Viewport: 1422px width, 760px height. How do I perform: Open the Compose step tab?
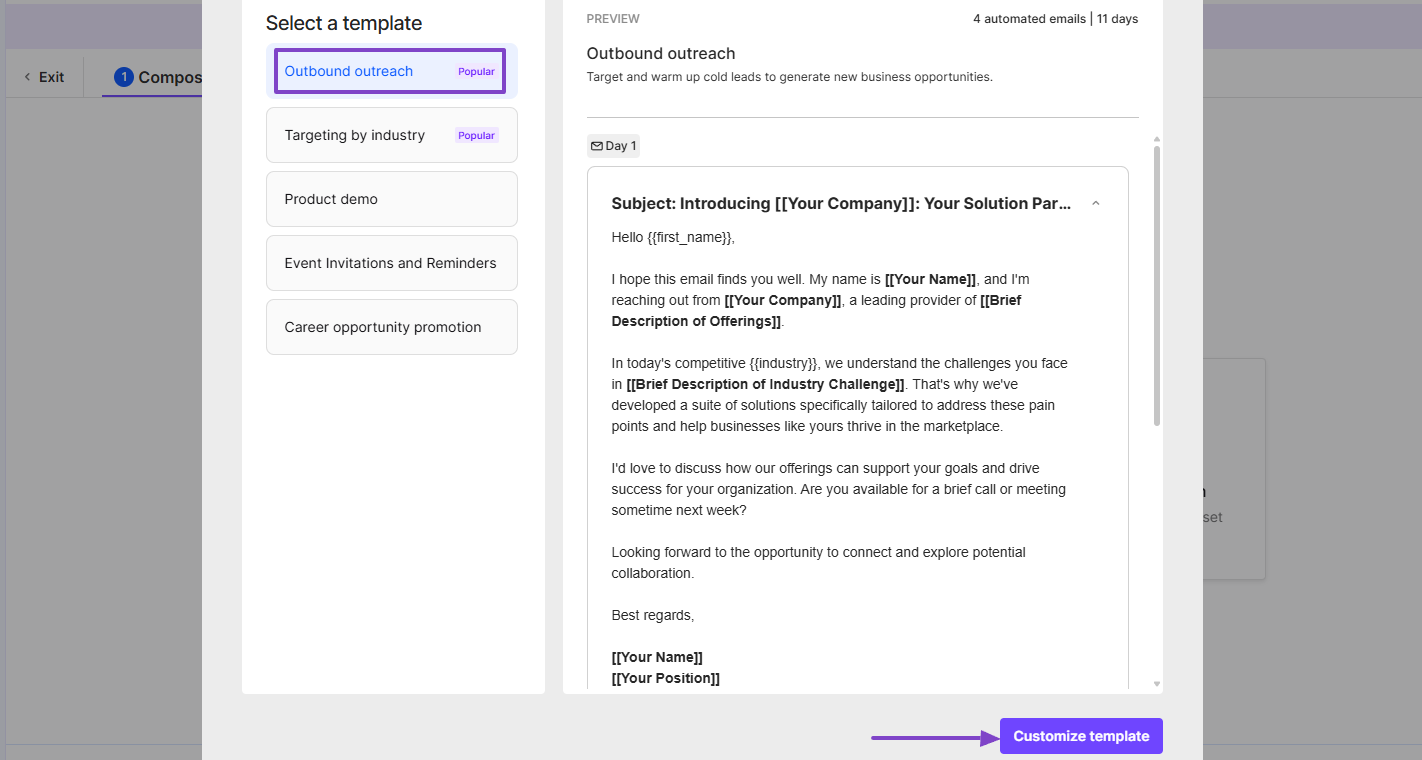coord(158,77)
